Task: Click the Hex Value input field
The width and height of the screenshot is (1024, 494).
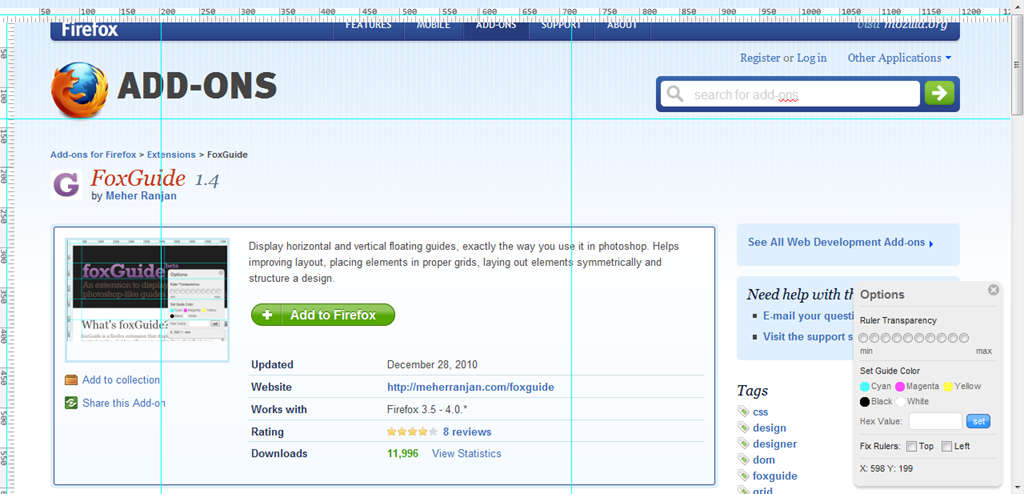Action: [935, 421]
